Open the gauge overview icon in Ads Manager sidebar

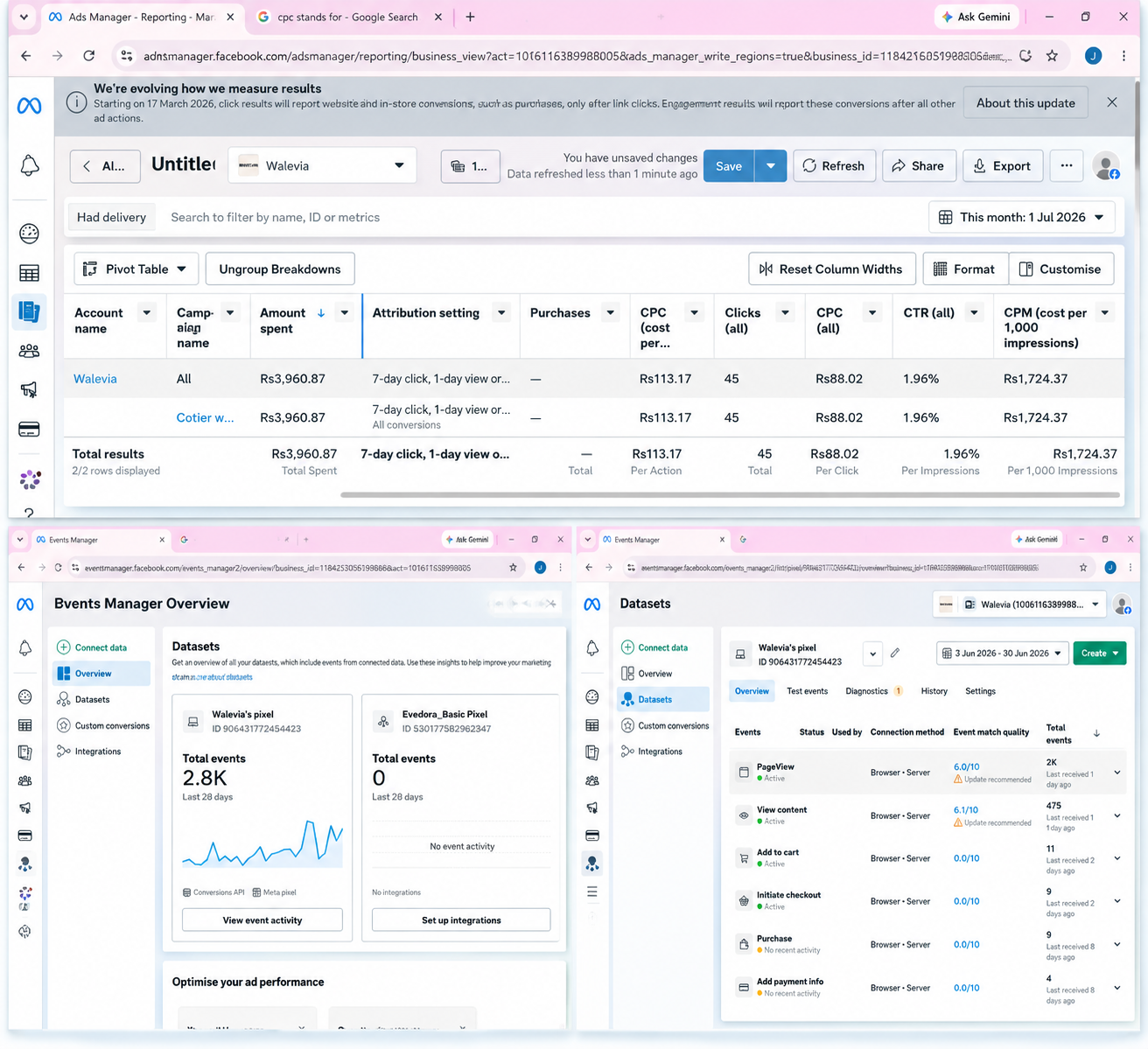click(x=29, y=234)
